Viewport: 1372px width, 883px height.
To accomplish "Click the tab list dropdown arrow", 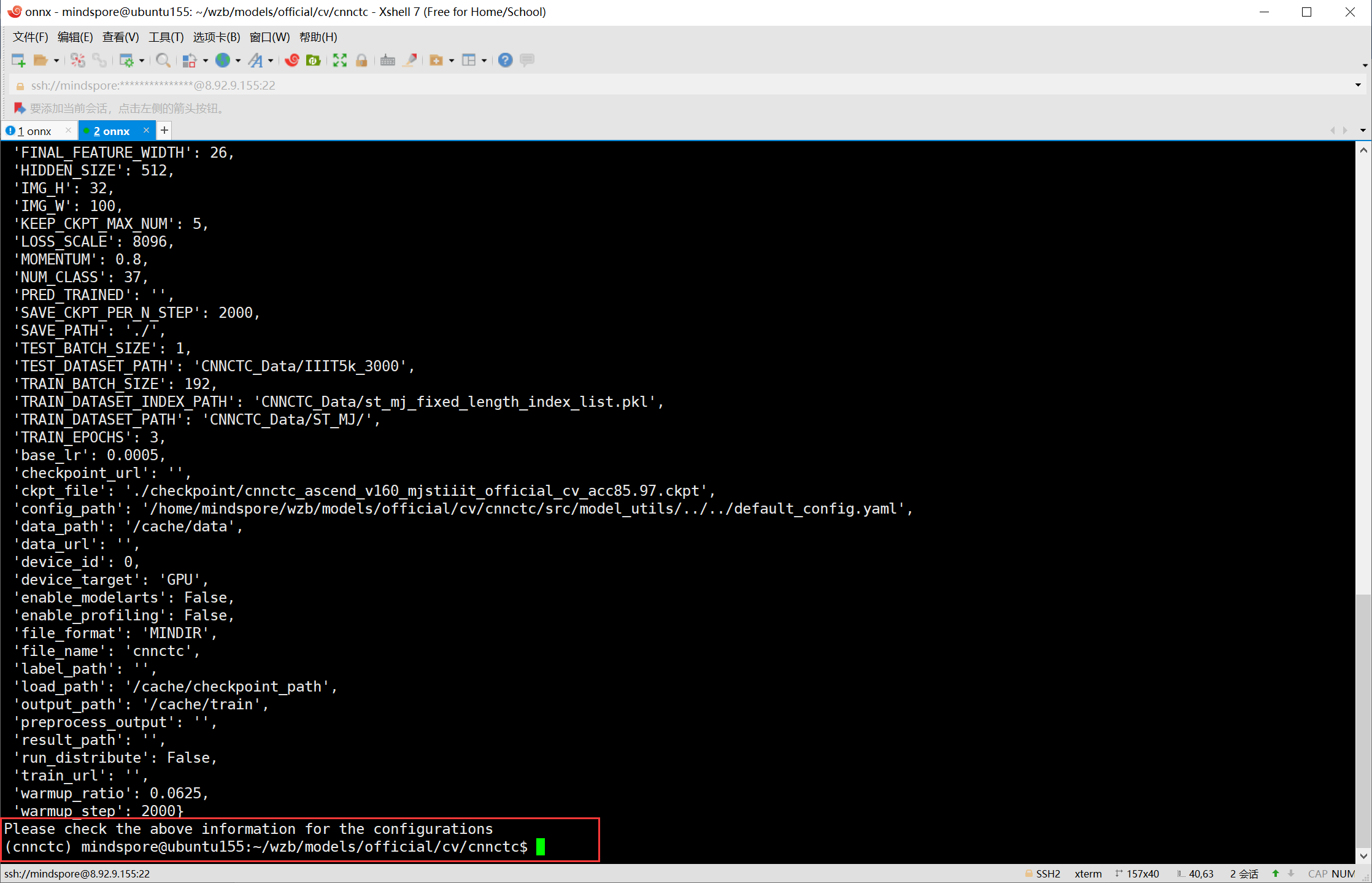I will tap(1363, 131).
